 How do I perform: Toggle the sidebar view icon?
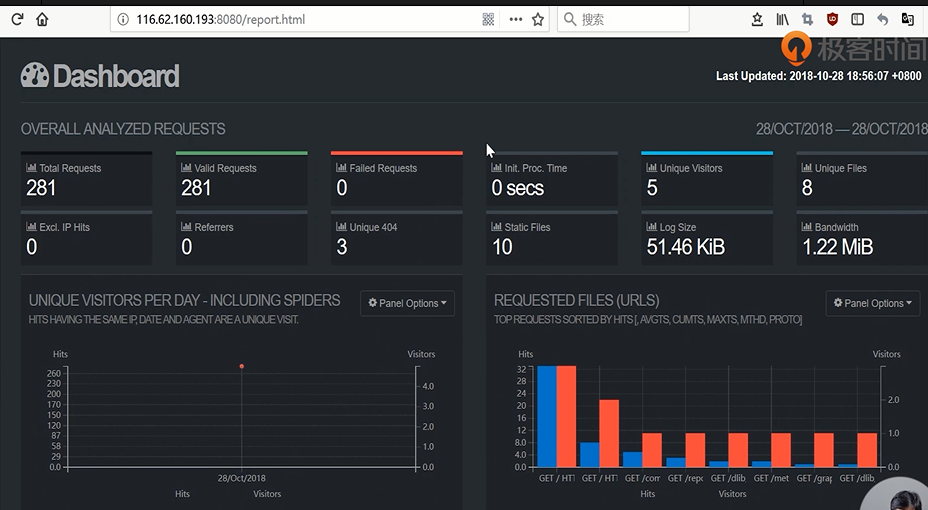[x=858, y=20]
